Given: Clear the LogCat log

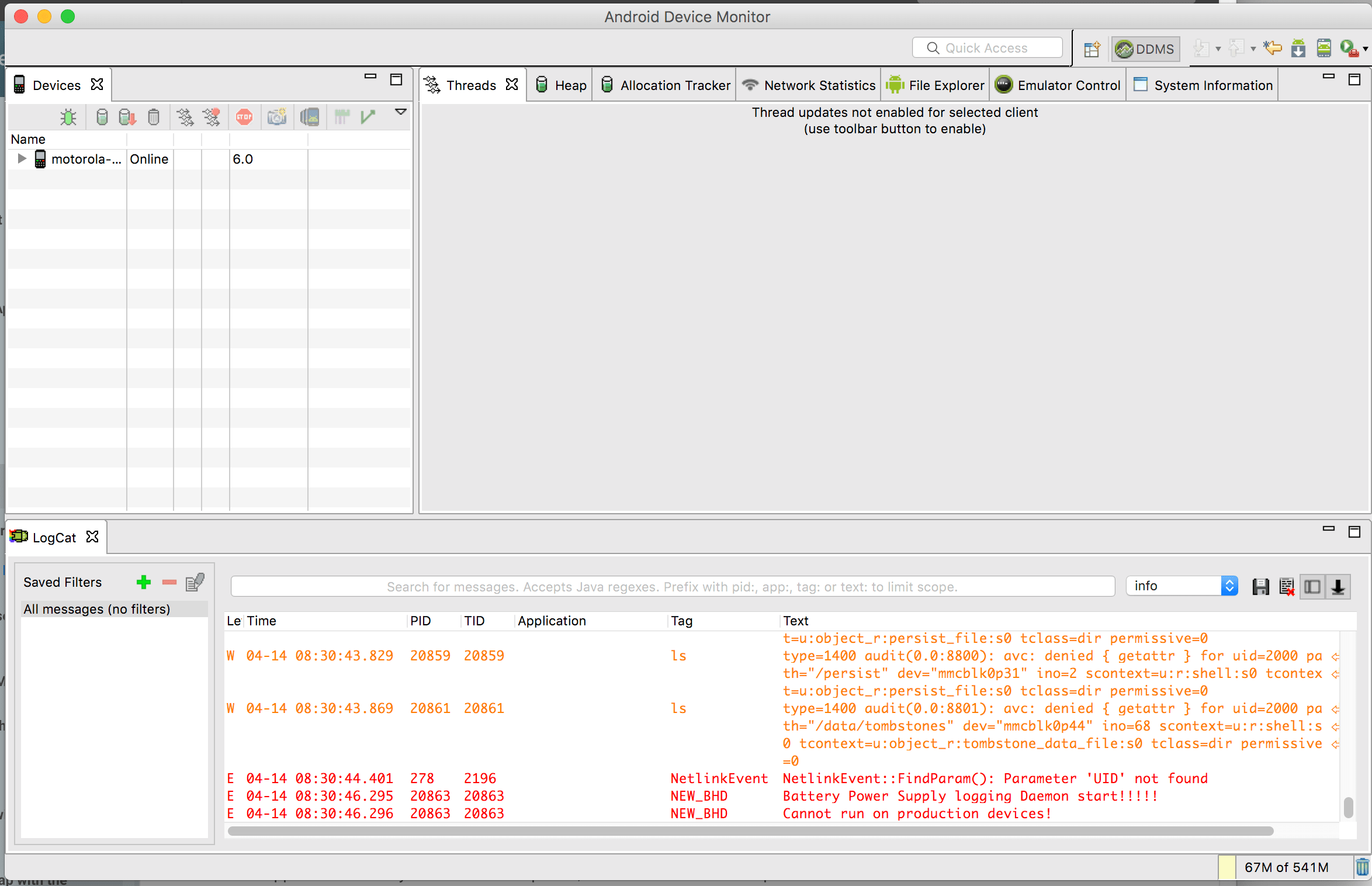Looking at the screenshot, I should coord(1287,586).
